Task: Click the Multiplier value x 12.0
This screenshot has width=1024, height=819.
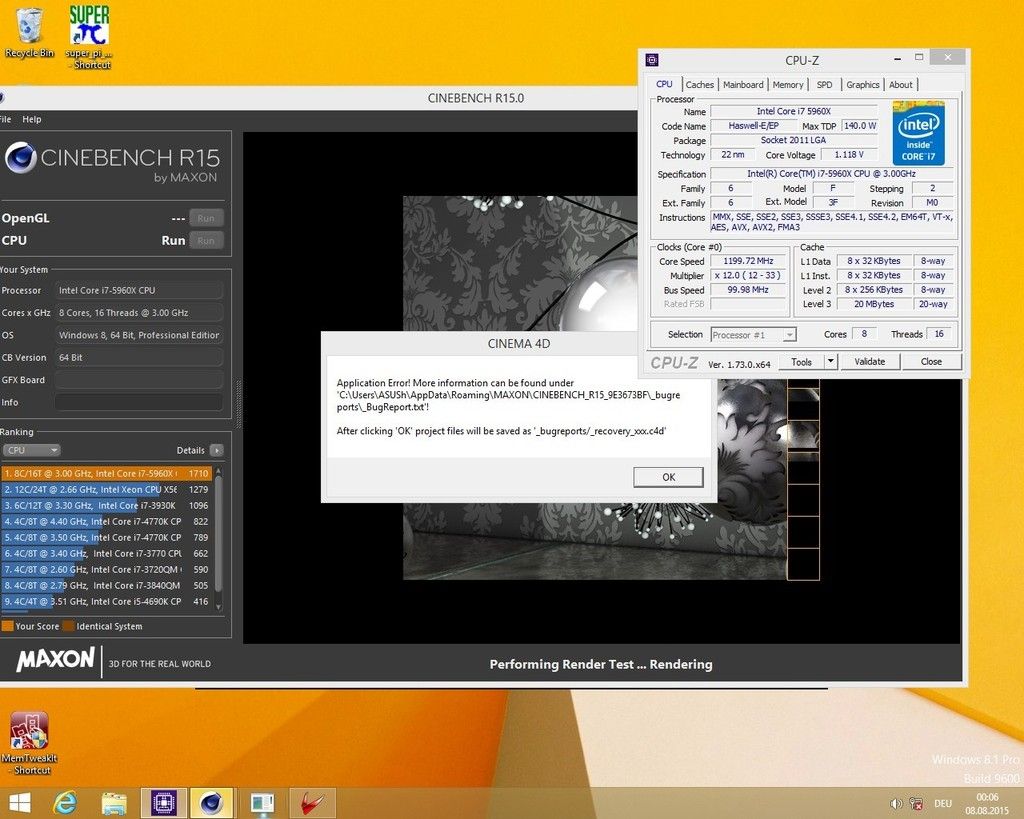Action: [748, 275]
